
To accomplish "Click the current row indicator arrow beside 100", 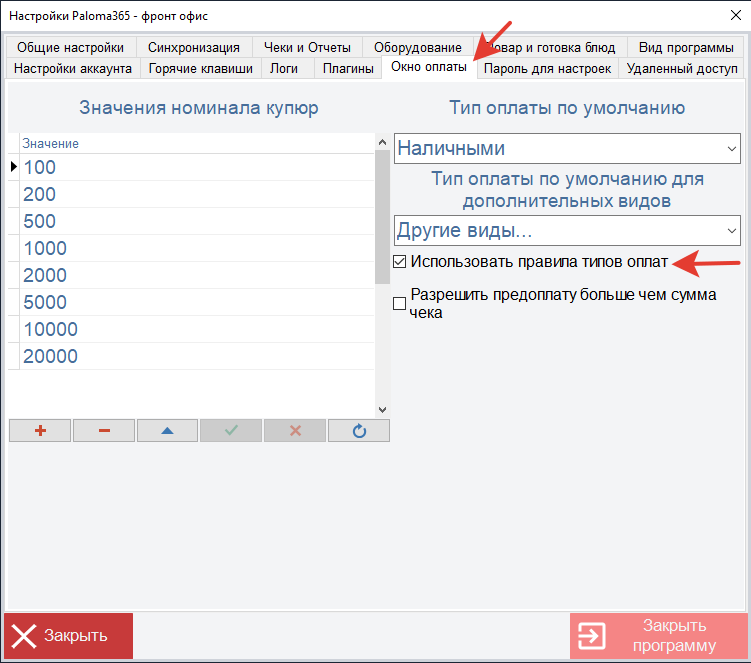I will 13,167.
